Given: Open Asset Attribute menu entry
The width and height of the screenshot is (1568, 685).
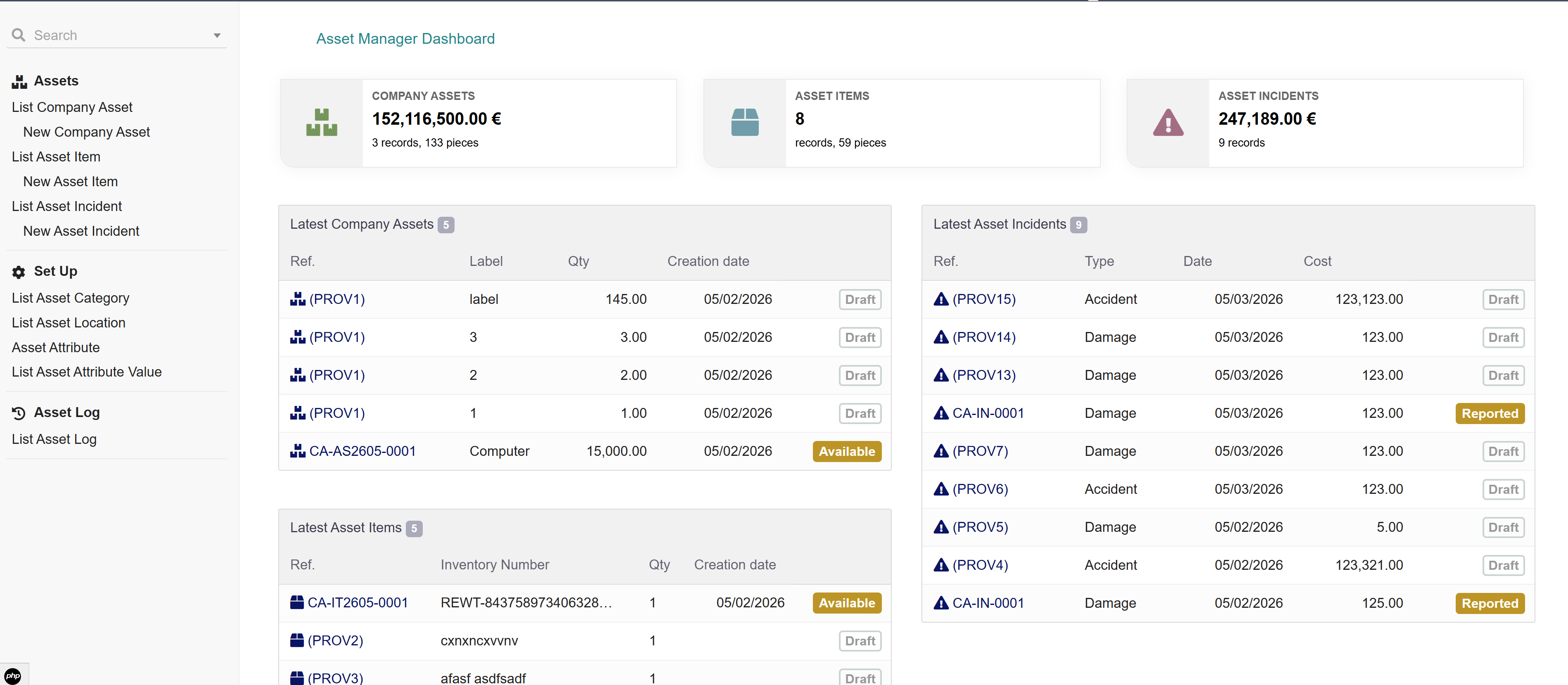Looking at the screenshot, I should click(56, 348).
